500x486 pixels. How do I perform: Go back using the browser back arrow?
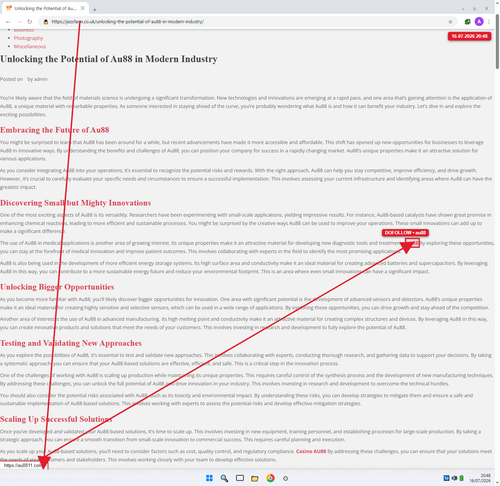tap(8, 22)
